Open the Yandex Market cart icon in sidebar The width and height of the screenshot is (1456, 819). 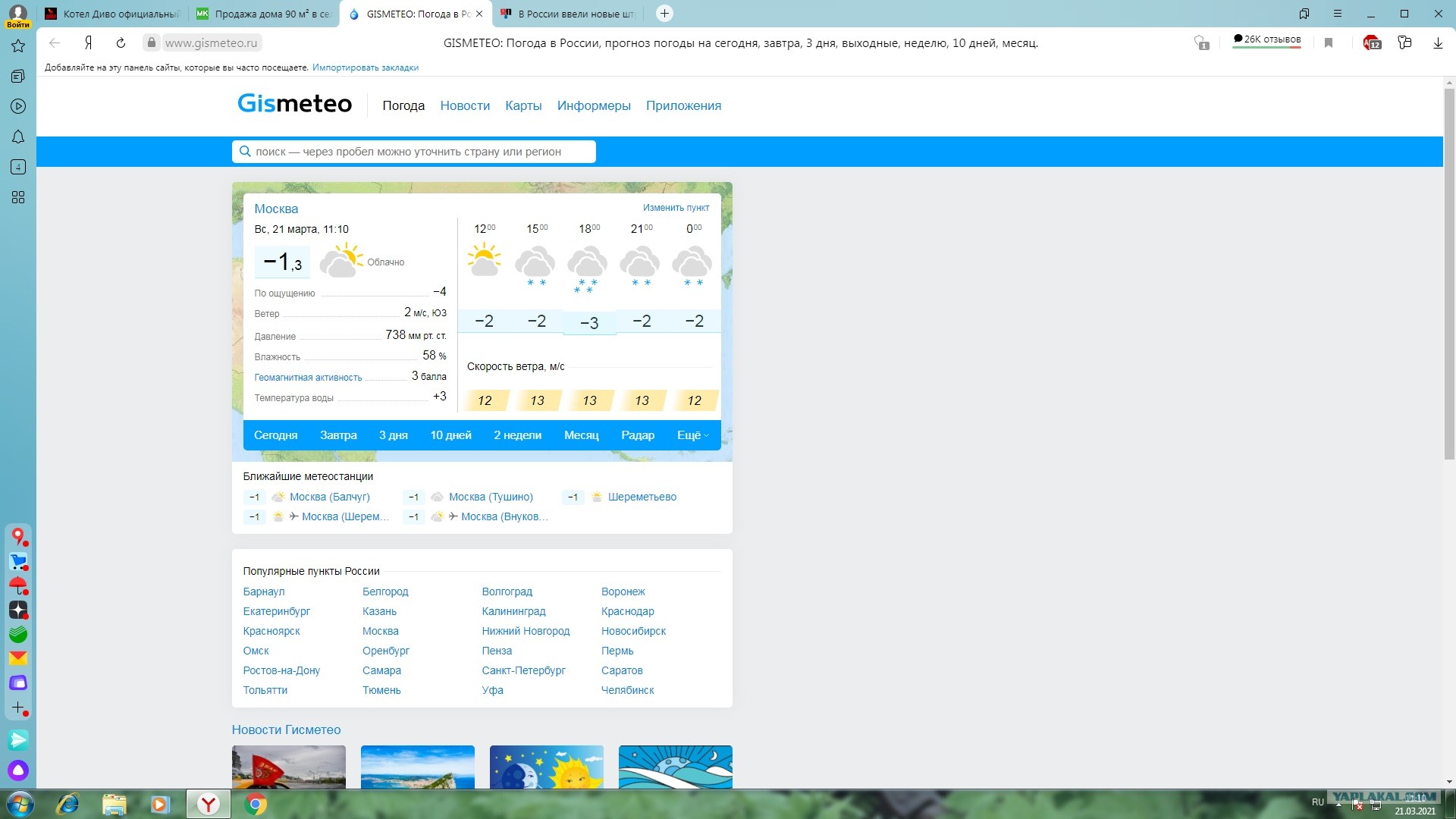point(18,562)
